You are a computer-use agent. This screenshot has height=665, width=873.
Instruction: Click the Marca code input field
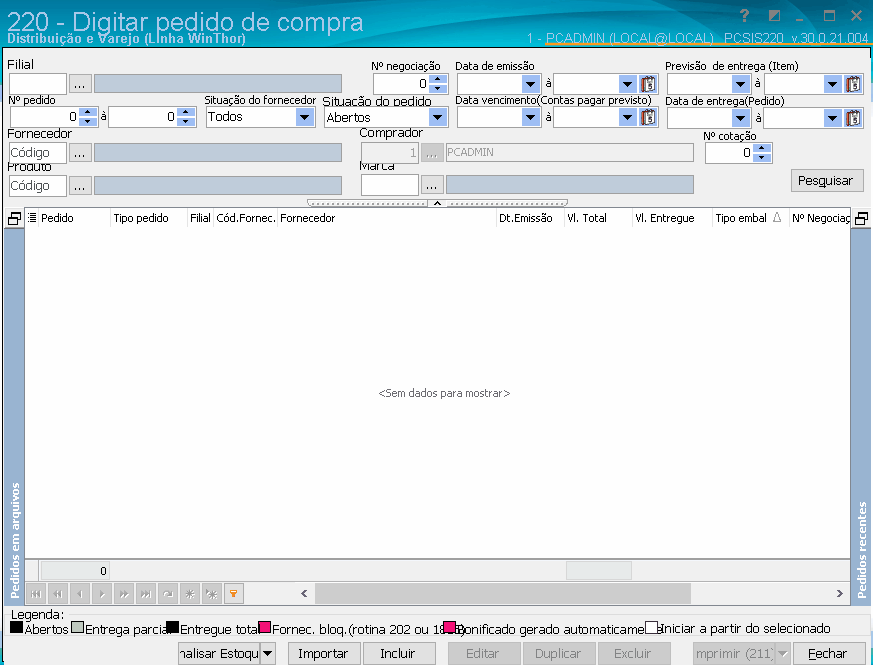coord(390,185)
